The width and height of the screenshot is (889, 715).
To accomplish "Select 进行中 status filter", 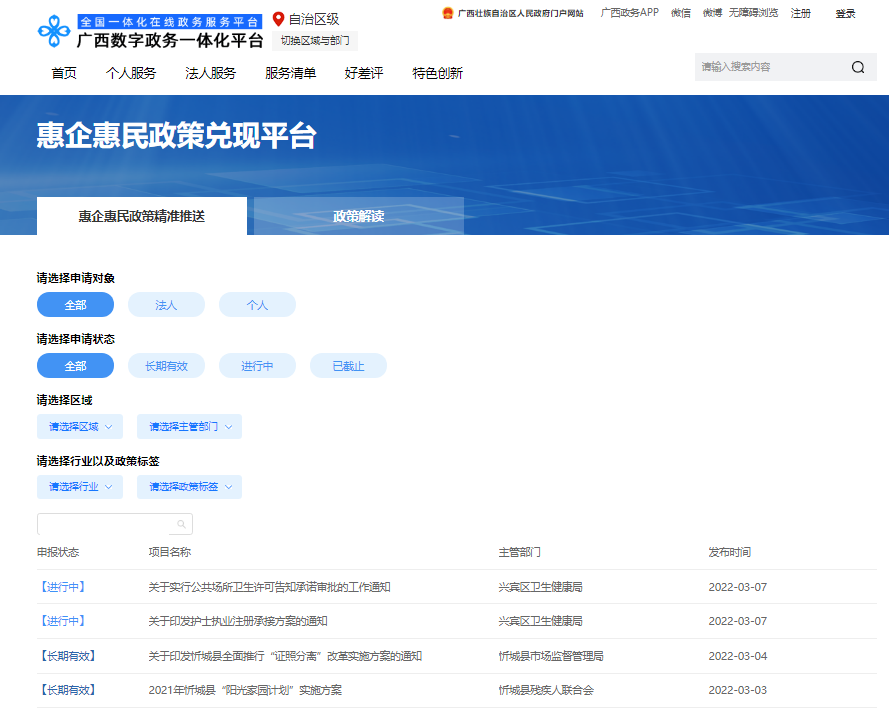I will click(x=257, y=366).
